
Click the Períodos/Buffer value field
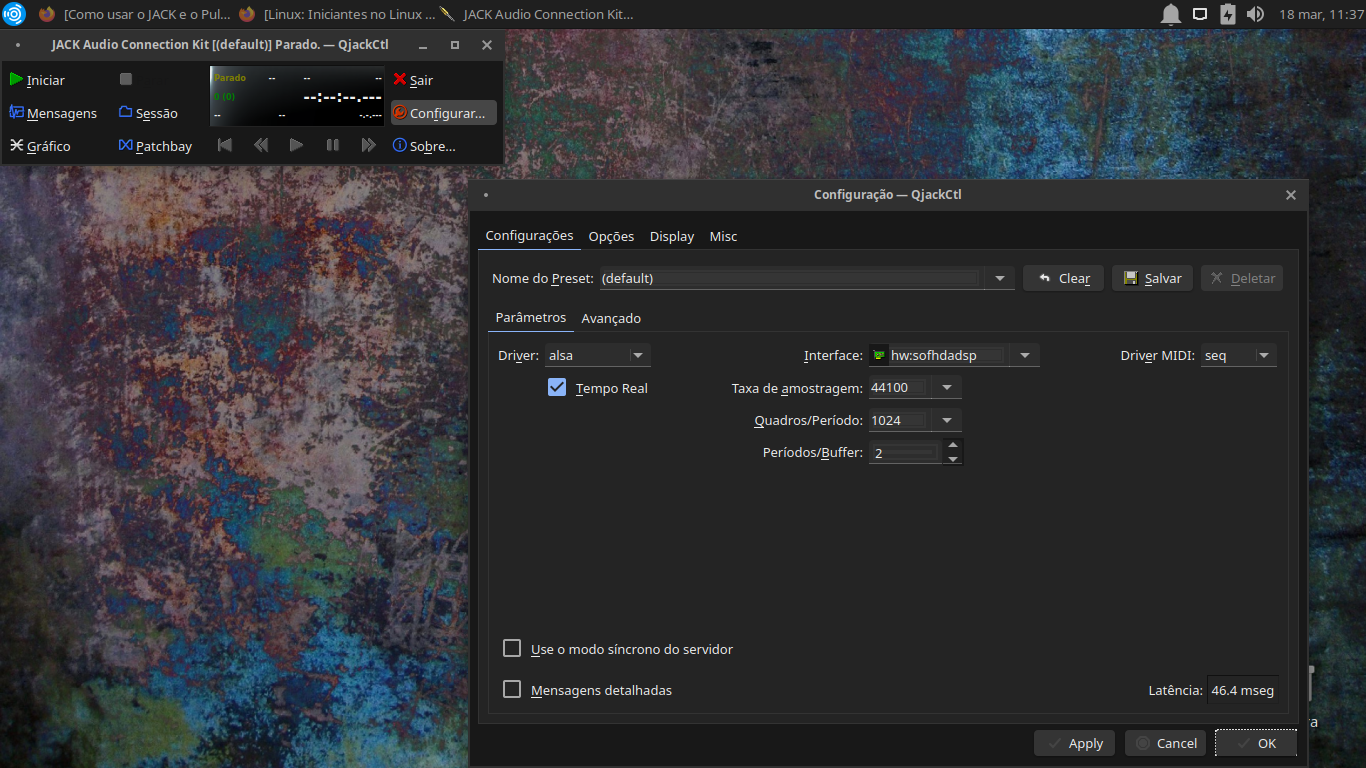[x=905, y=453]
